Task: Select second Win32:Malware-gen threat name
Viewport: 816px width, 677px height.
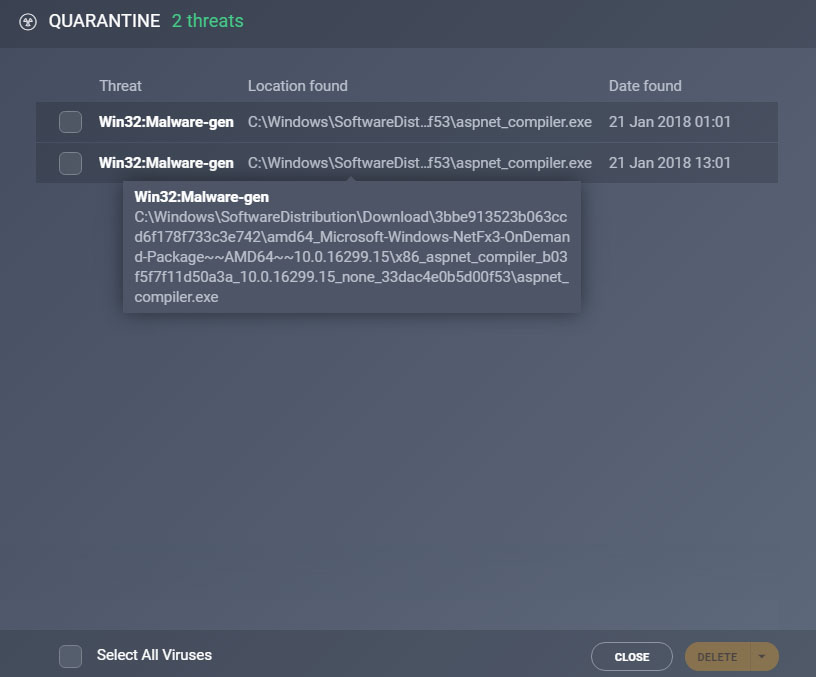Action: point(166,163)
